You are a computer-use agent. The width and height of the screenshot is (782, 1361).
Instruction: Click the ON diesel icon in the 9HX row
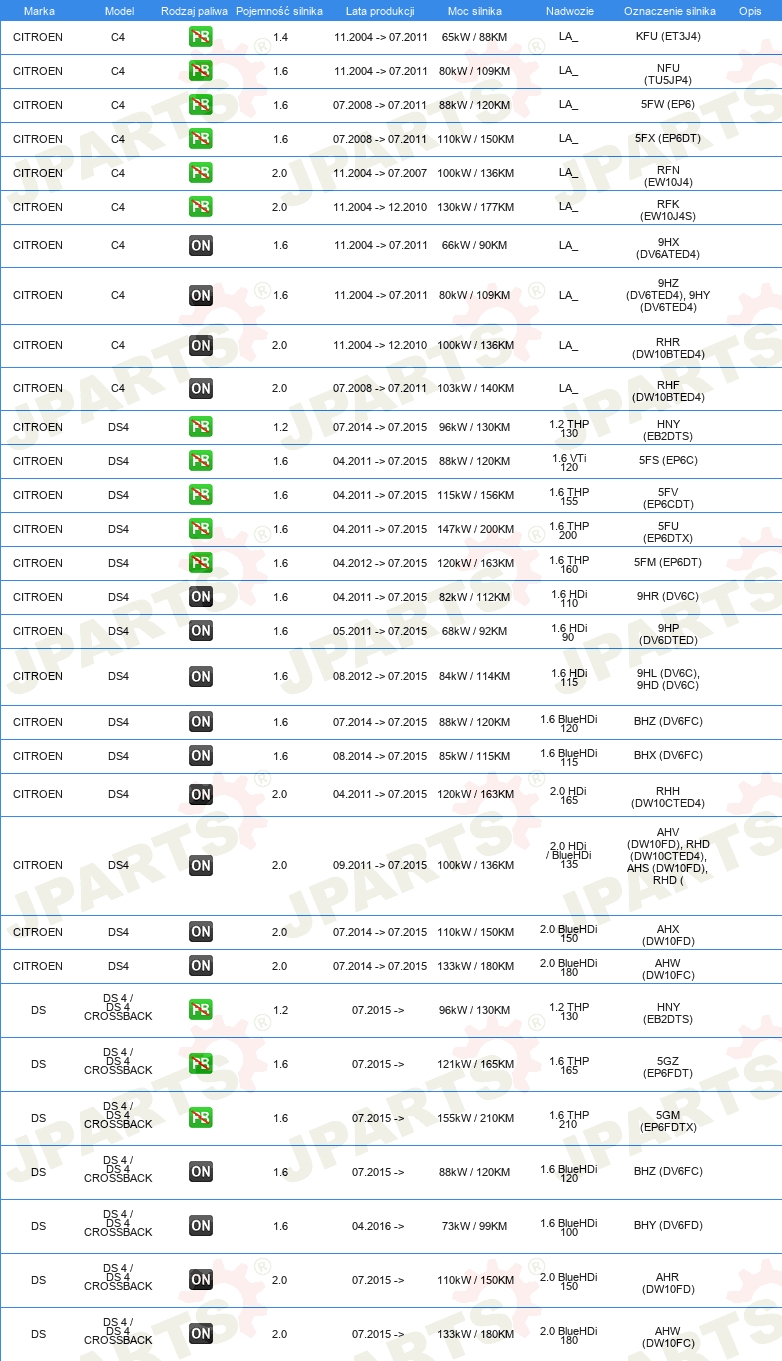201,245
